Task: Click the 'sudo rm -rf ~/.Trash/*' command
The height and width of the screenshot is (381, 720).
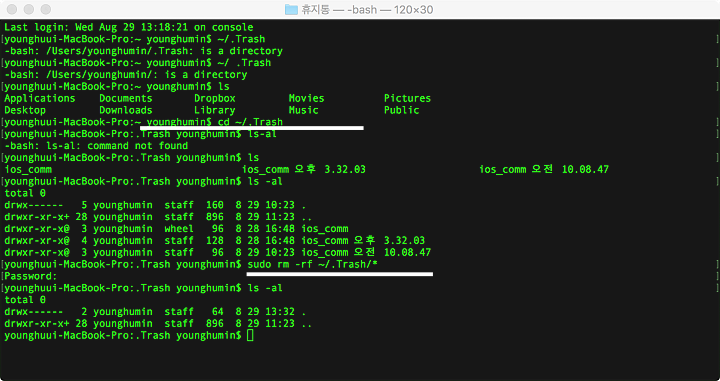Action: (312, 264)
